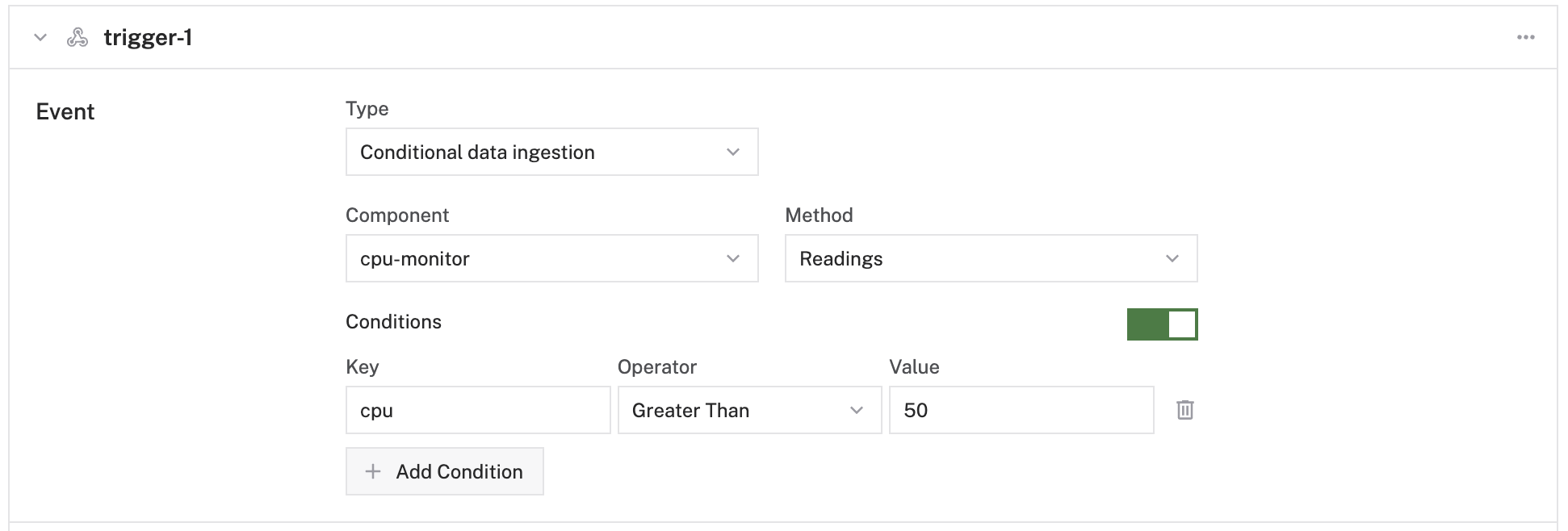The height and width of the screenshot is (531, 1568).
Task: Click the plus icon in Add Condition
Action: tap(374, 471)
